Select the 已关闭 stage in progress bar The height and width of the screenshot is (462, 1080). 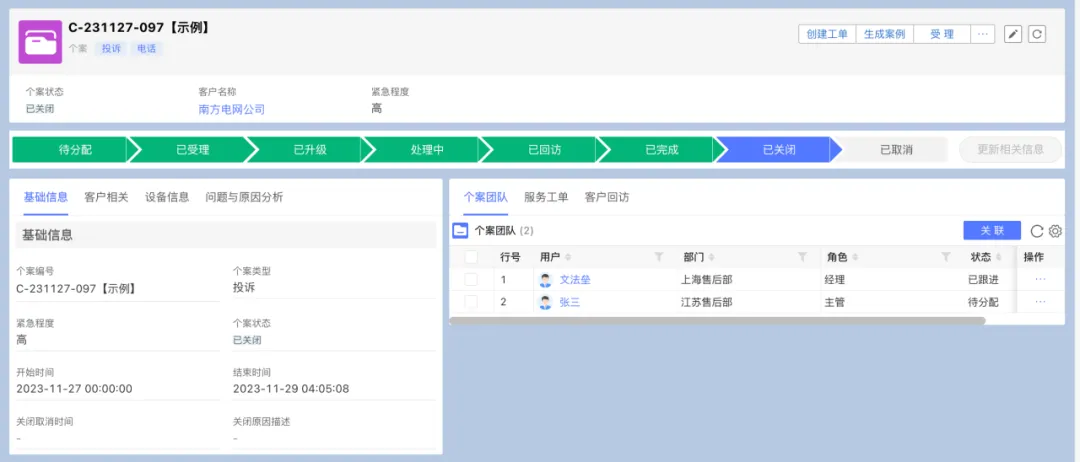pos(778,149)
